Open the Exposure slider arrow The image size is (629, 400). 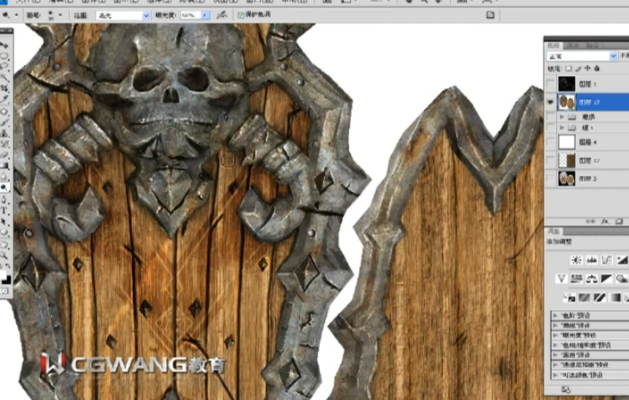tap(205, 15)
